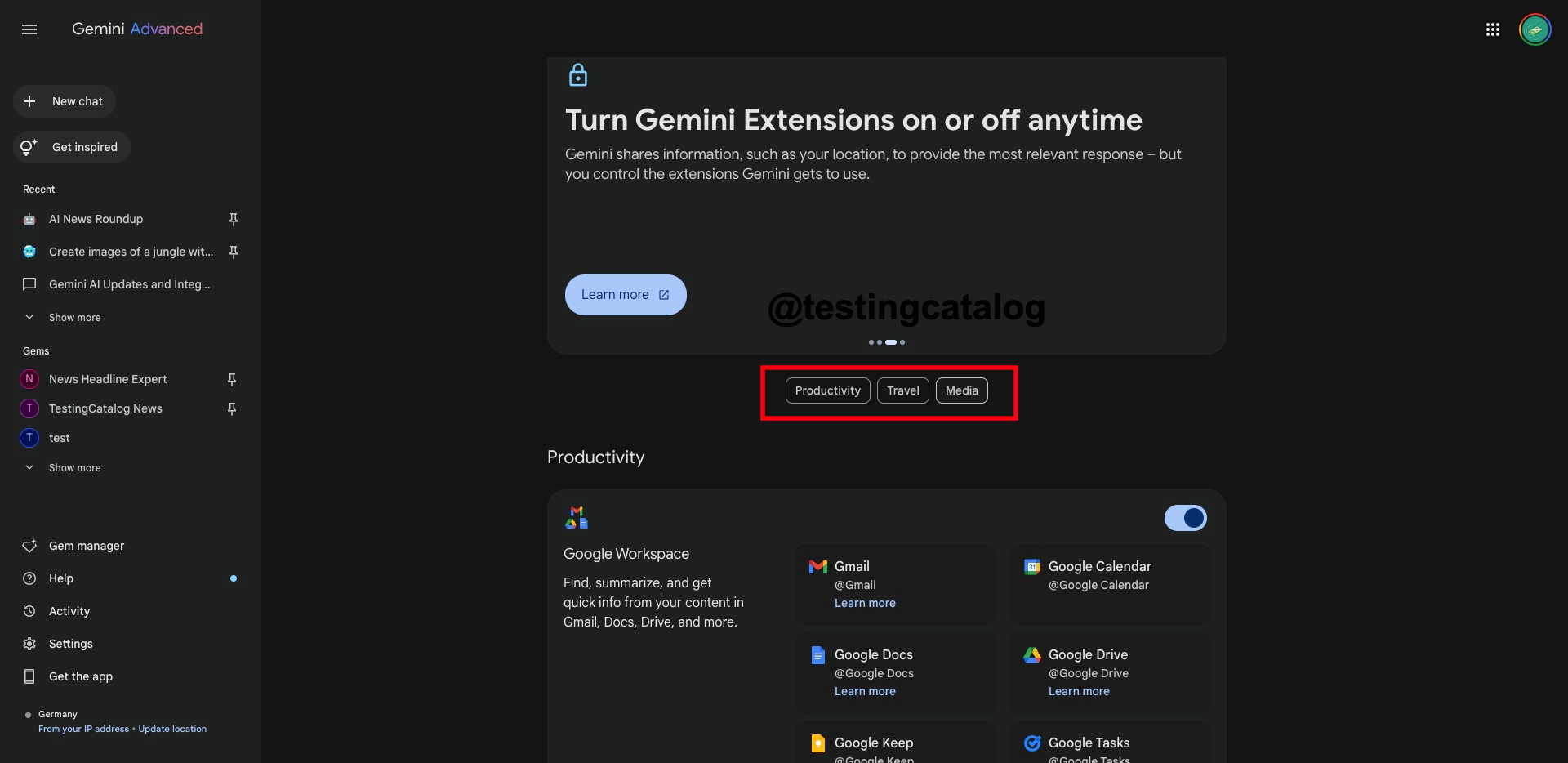This screenshot has height=763, width=1568.
Task: Click the Gem manager heart icon
Action: click(29, 546)
